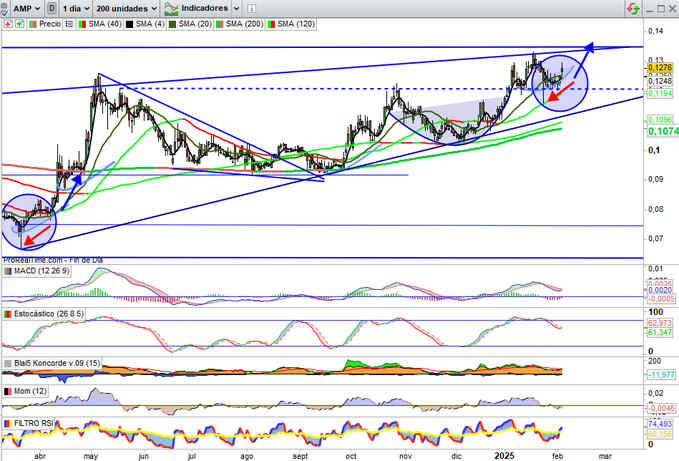This screenshot has height=461, width=679.
Task: Click the Estocástico (26 8 5) label
Action: pyautogui.click(x=48, y=313)
